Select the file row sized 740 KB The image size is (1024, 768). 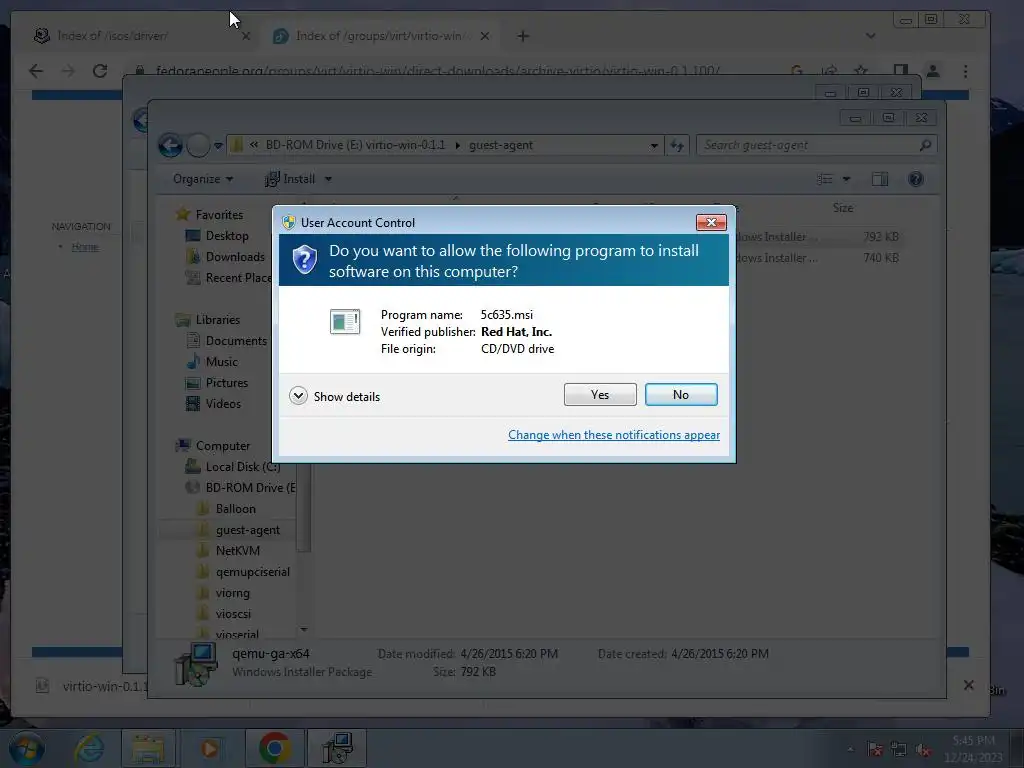[818, 258]
